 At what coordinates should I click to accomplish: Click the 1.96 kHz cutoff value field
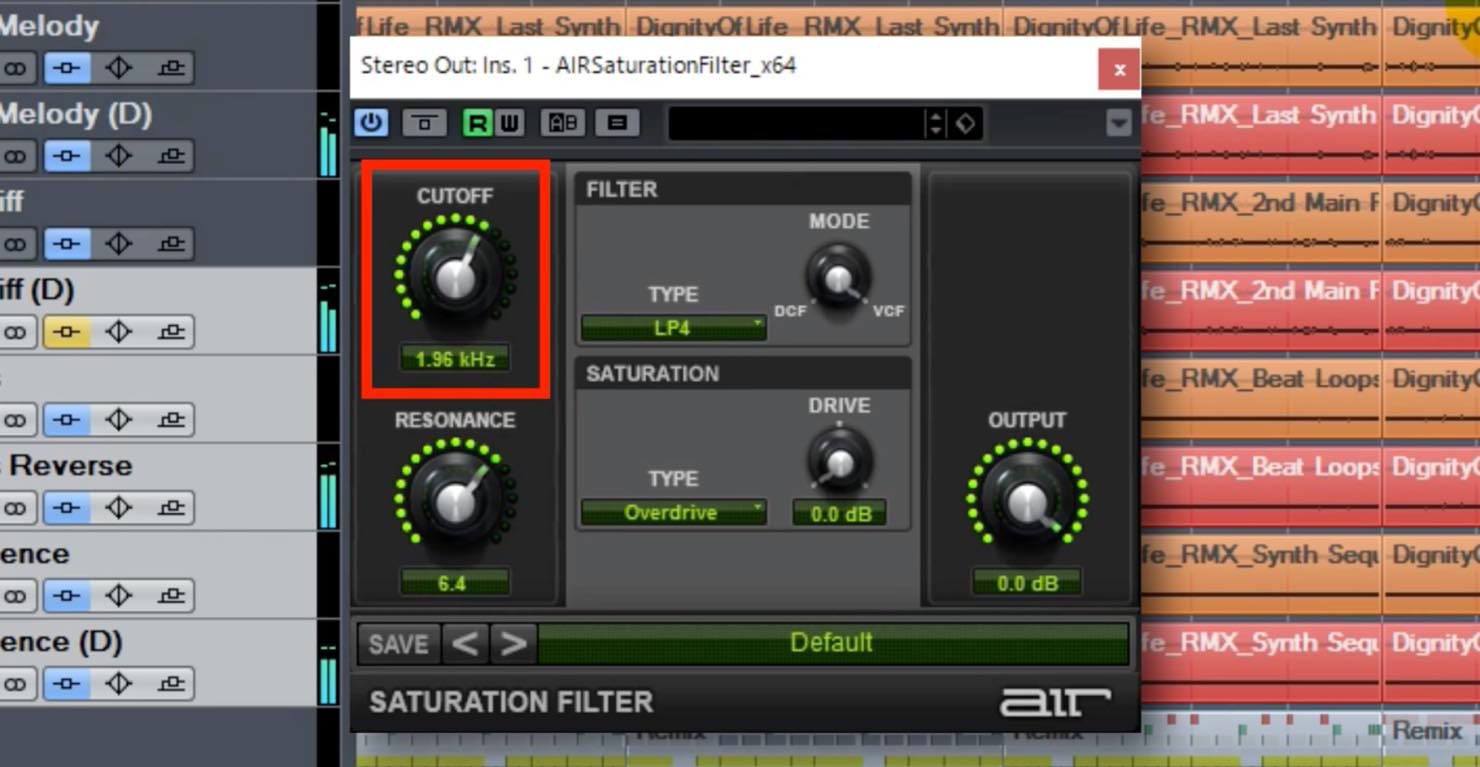[455, 359]
